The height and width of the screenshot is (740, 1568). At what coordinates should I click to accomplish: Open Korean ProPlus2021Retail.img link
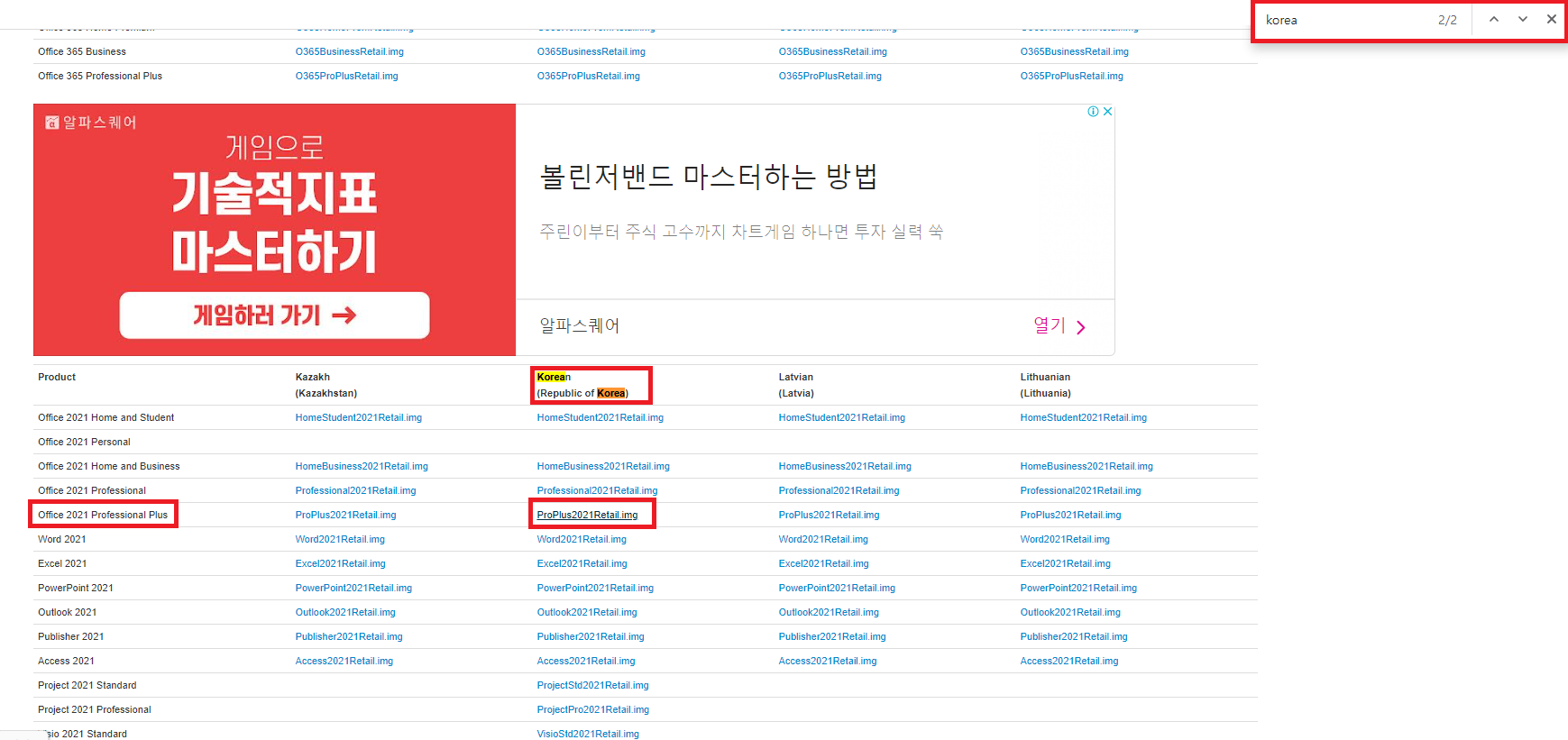(587, 515)
